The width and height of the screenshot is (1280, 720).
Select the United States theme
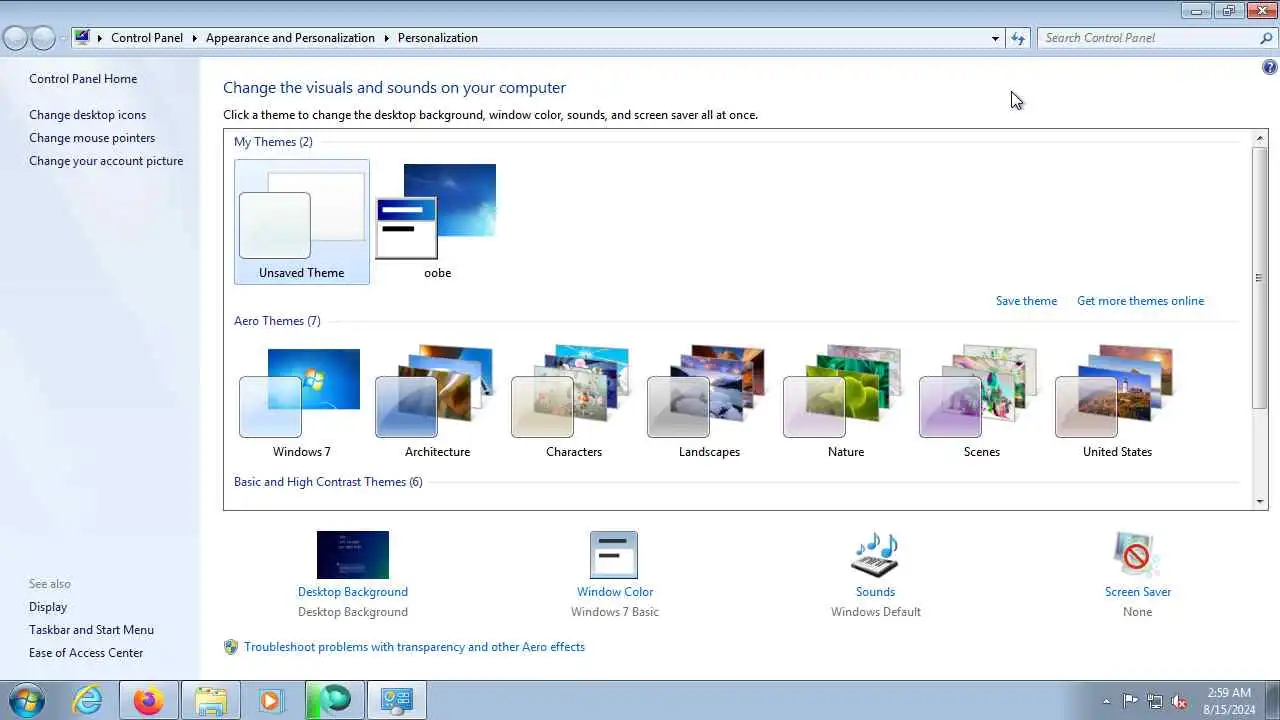1117,402
